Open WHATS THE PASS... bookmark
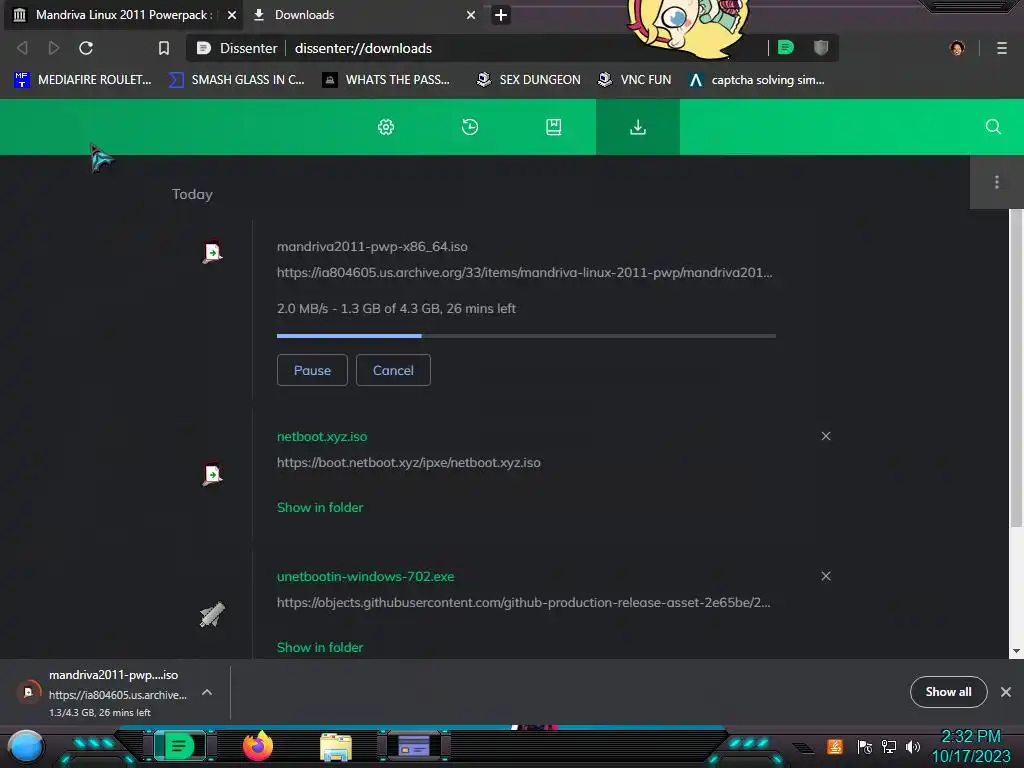Screen dimensions: 1024x768 (386, 80)
